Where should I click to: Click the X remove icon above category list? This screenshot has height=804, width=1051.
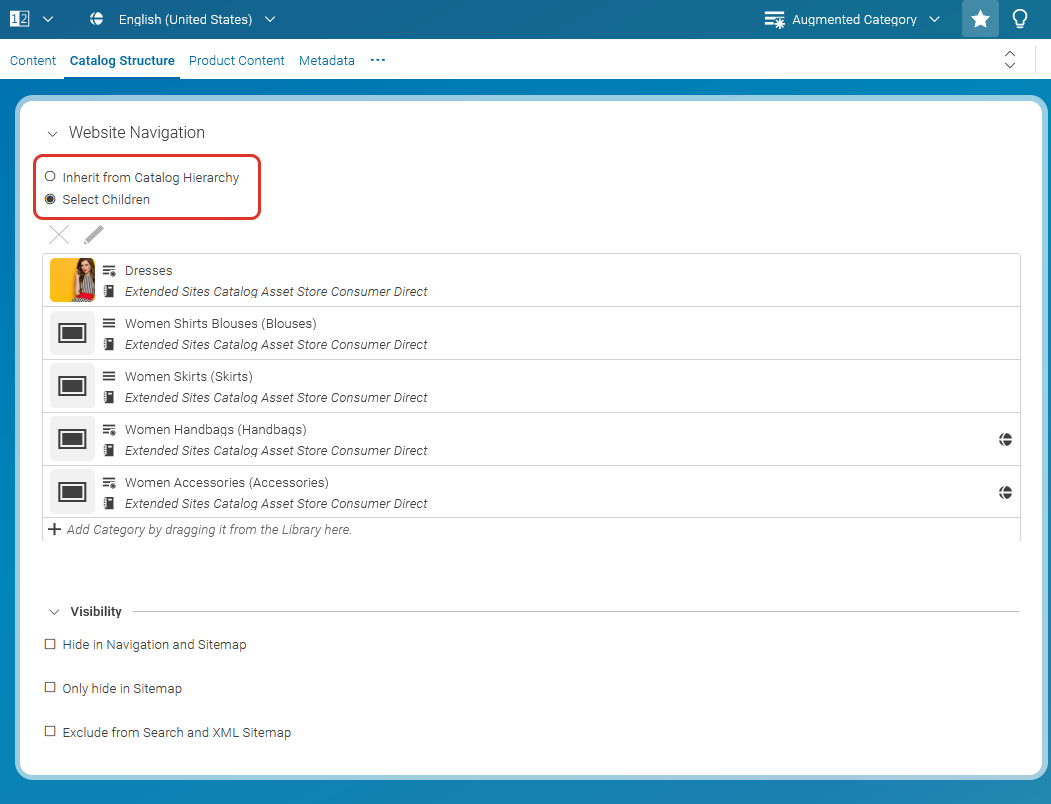click(x=58, y=233)
